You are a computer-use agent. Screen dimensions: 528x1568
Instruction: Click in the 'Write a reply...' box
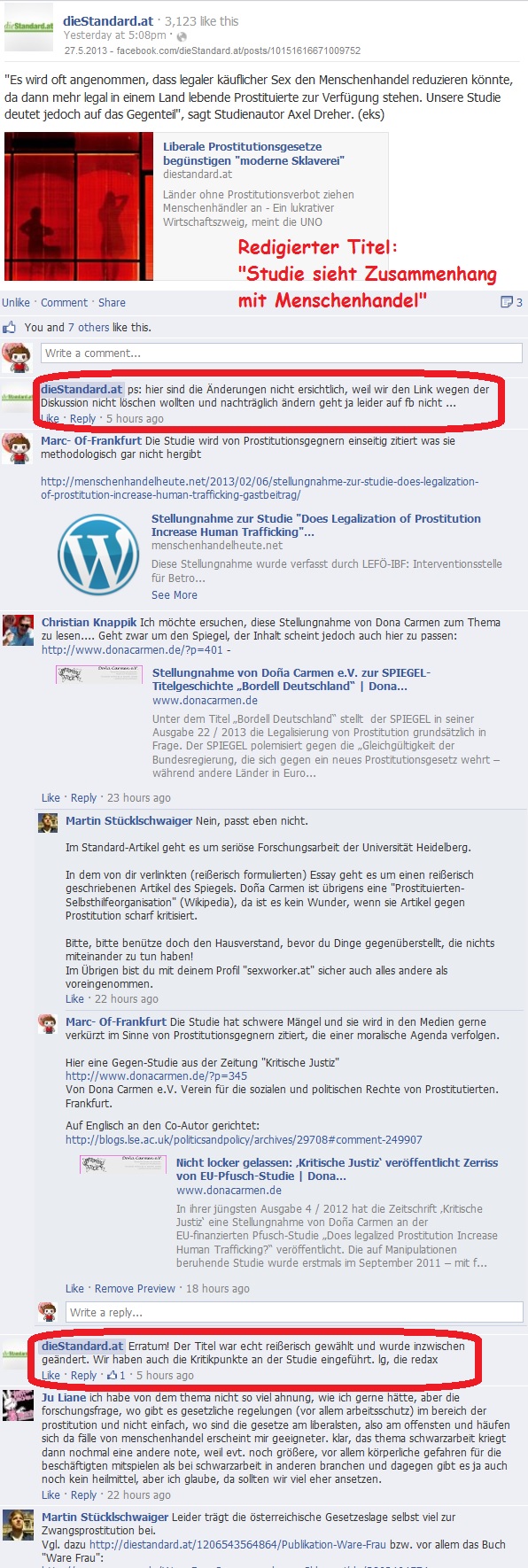[294, 1312]
